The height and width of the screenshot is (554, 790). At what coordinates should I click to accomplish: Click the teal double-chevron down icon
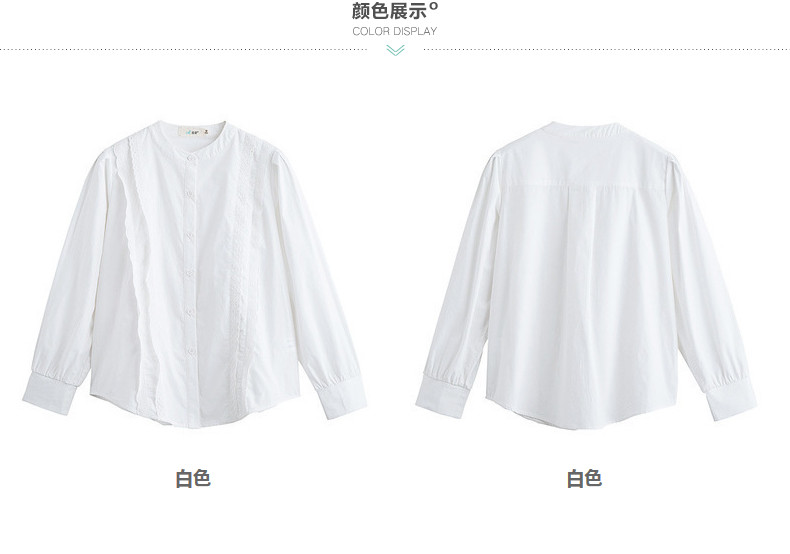396,50
